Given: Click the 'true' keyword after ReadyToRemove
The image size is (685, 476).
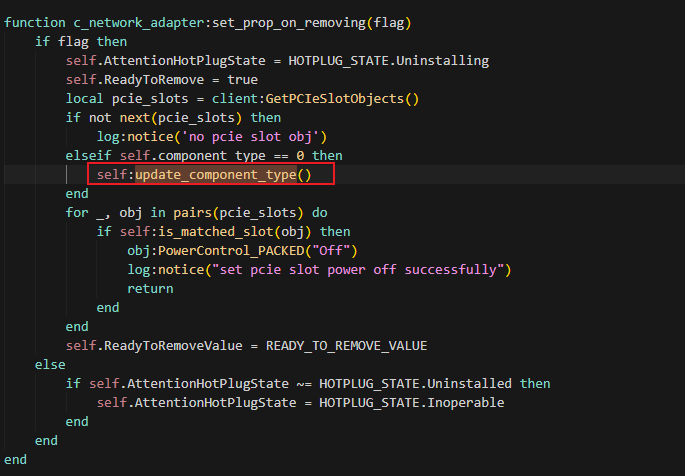Looking at the screenshot, I should [x=242, y=79].
